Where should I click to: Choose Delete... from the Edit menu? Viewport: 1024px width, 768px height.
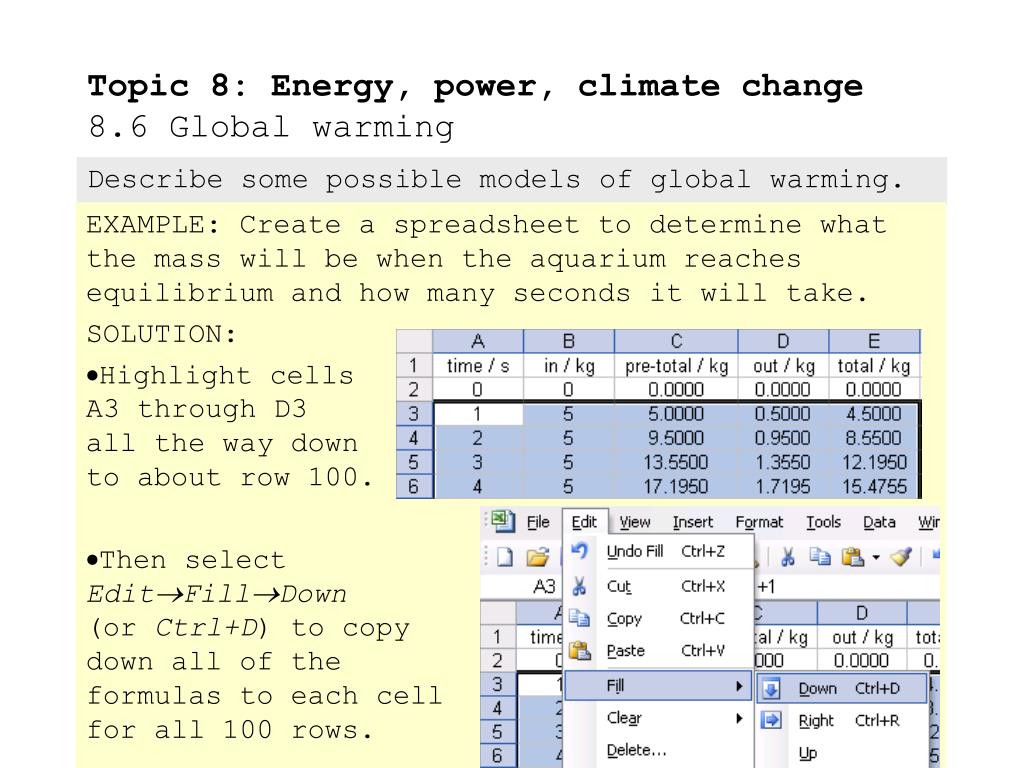pyautogui.click(x=660, y=750)
